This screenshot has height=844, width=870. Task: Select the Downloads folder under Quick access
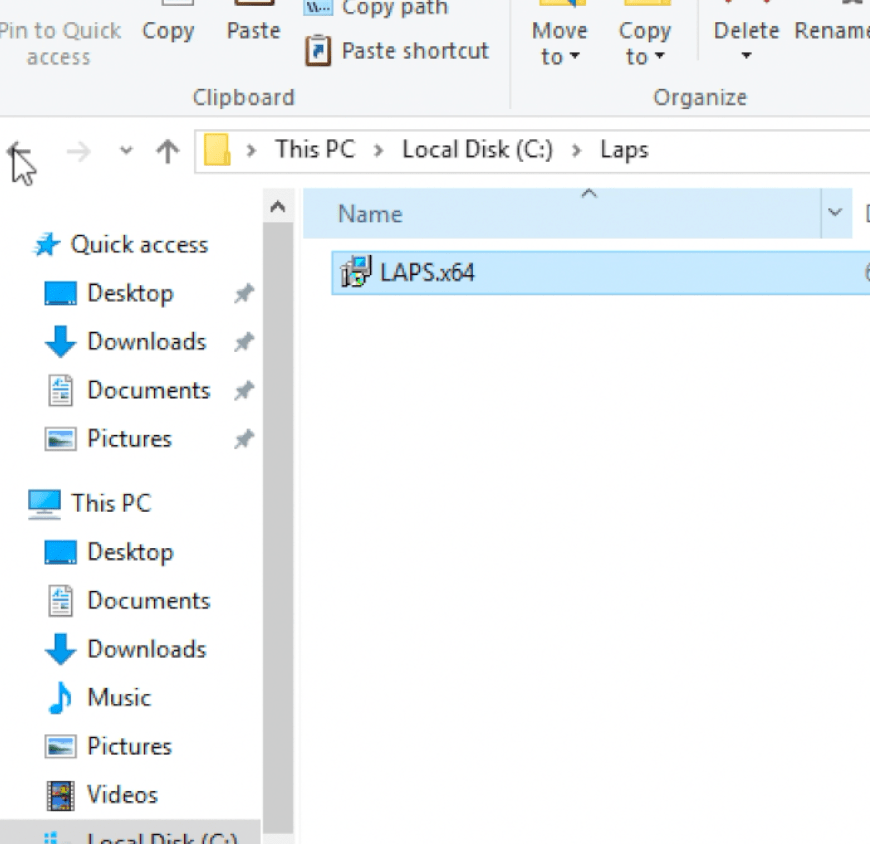tap(145, 341)
